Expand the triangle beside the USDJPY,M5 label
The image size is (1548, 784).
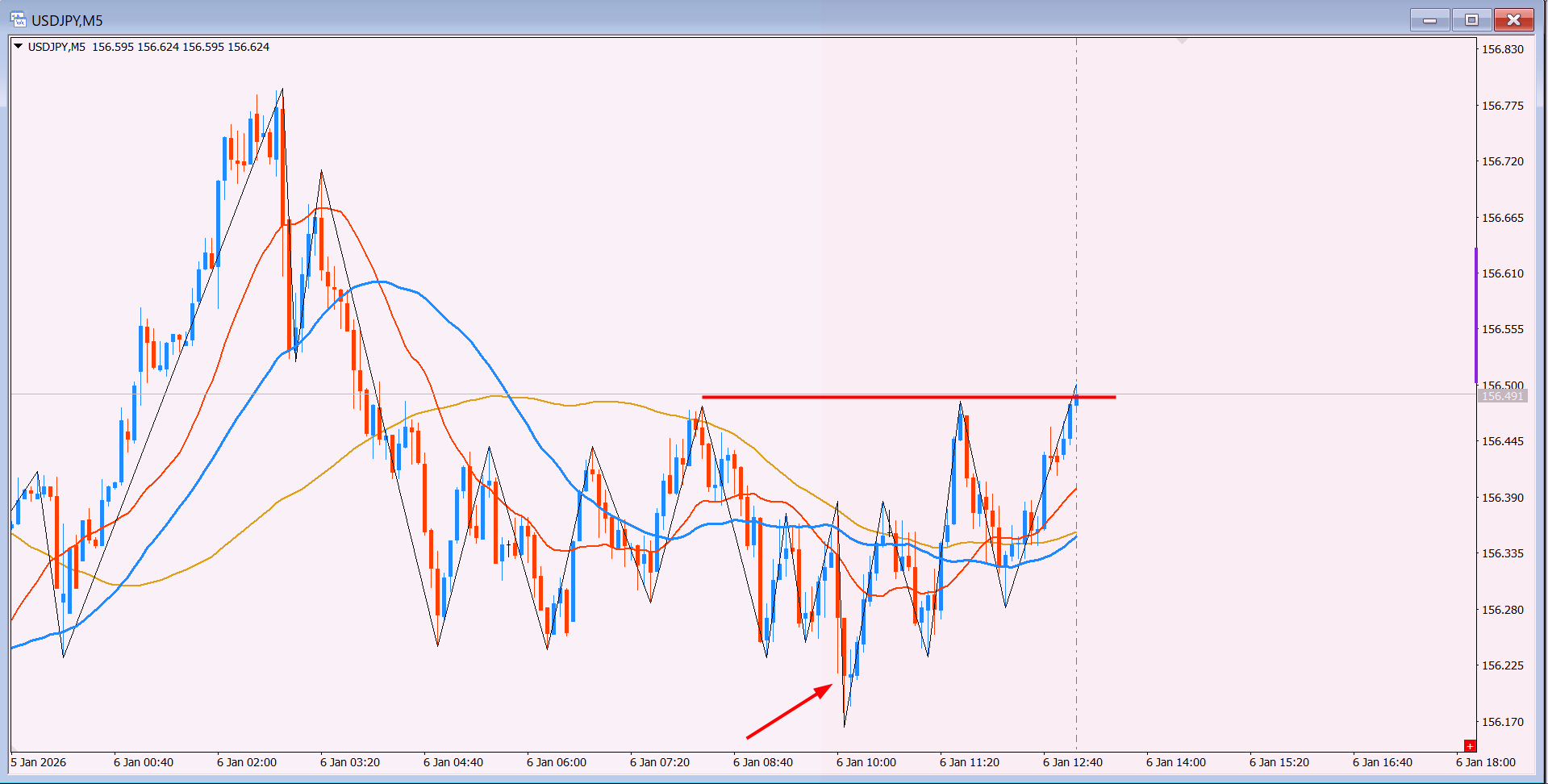coord(18,47)
